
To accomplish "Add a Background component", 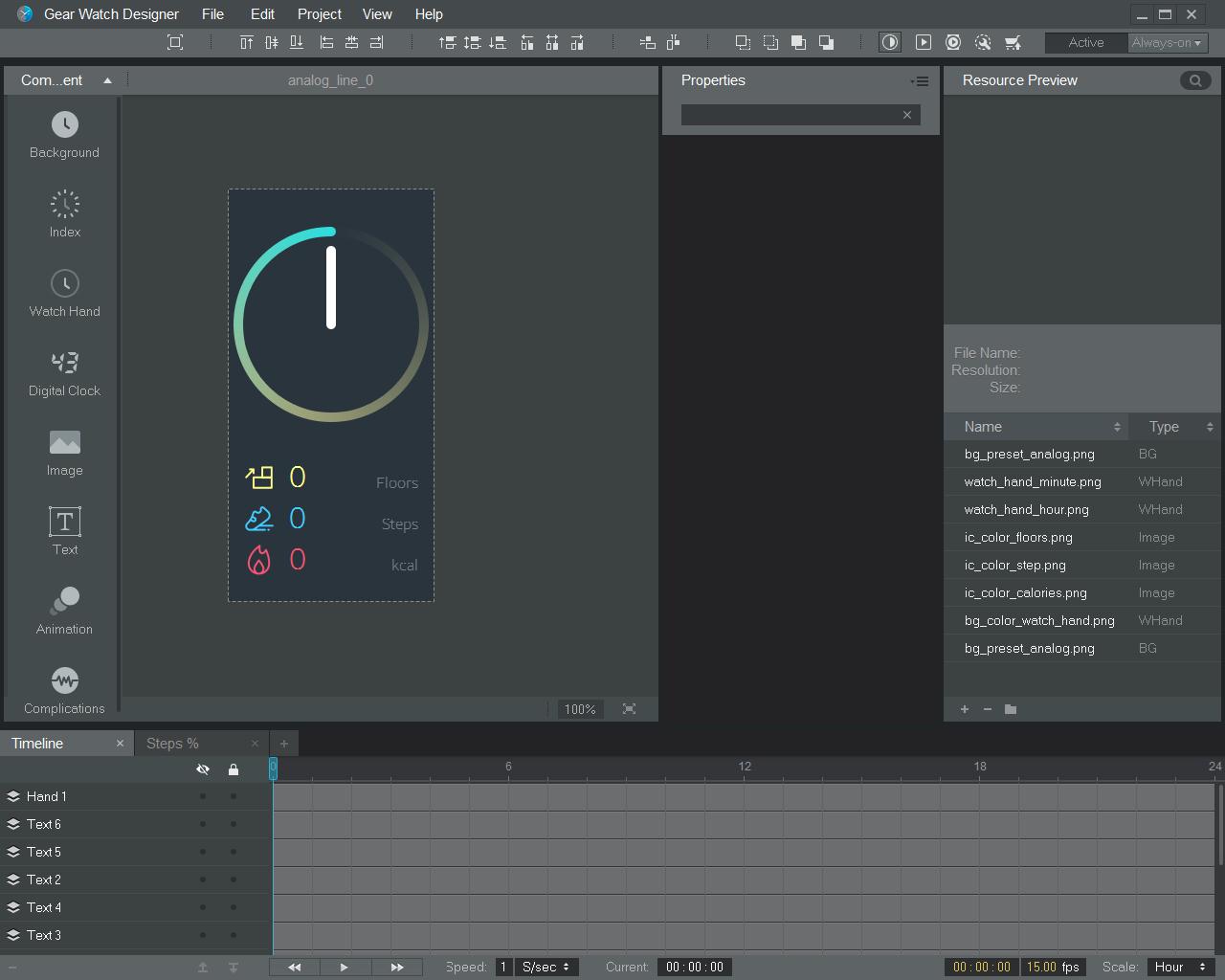I will (64, 135).
